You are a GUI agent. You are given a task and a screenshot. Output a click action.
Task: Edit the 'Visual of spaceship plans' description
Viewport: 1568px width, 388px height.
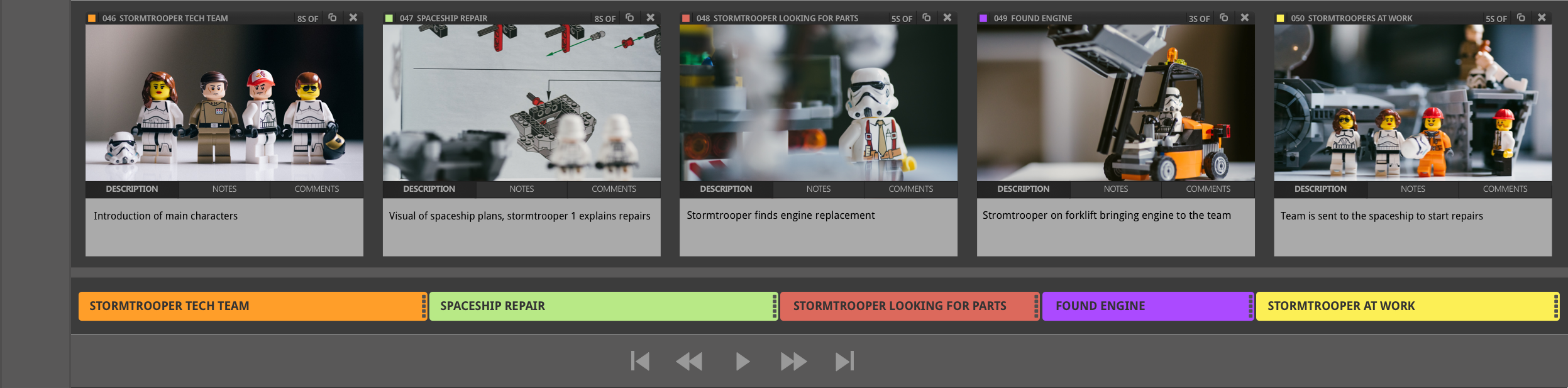pos(522,227)
